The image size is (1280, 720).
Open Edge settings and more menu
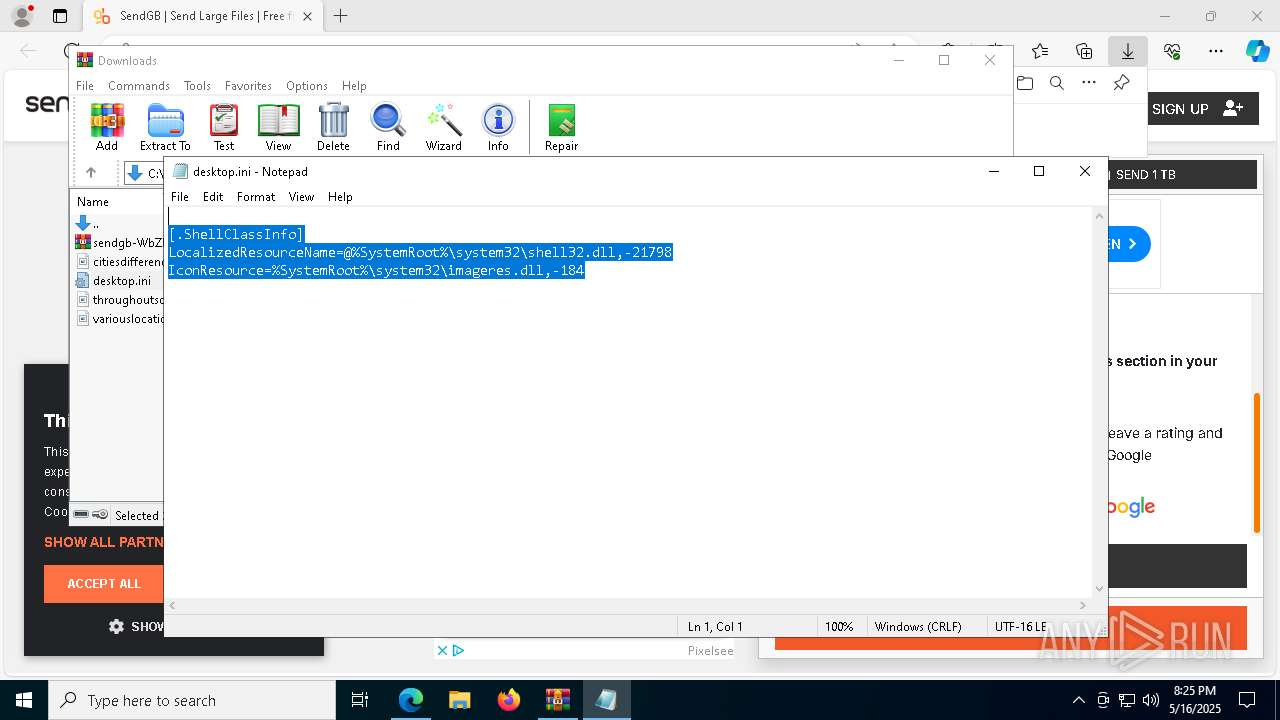point(1216,51)
